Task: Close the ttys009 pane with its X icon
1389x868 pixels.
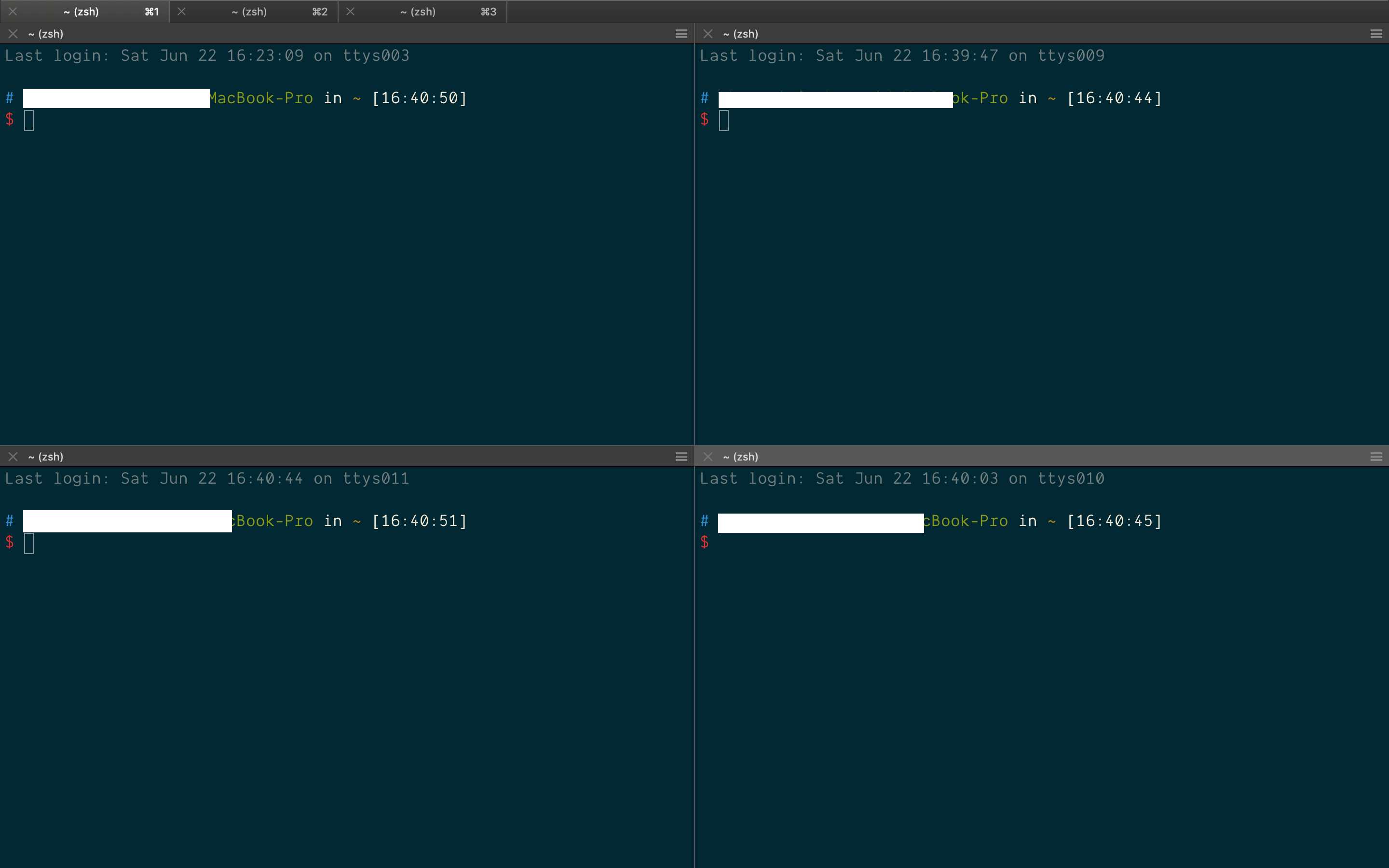Action: 708,34
